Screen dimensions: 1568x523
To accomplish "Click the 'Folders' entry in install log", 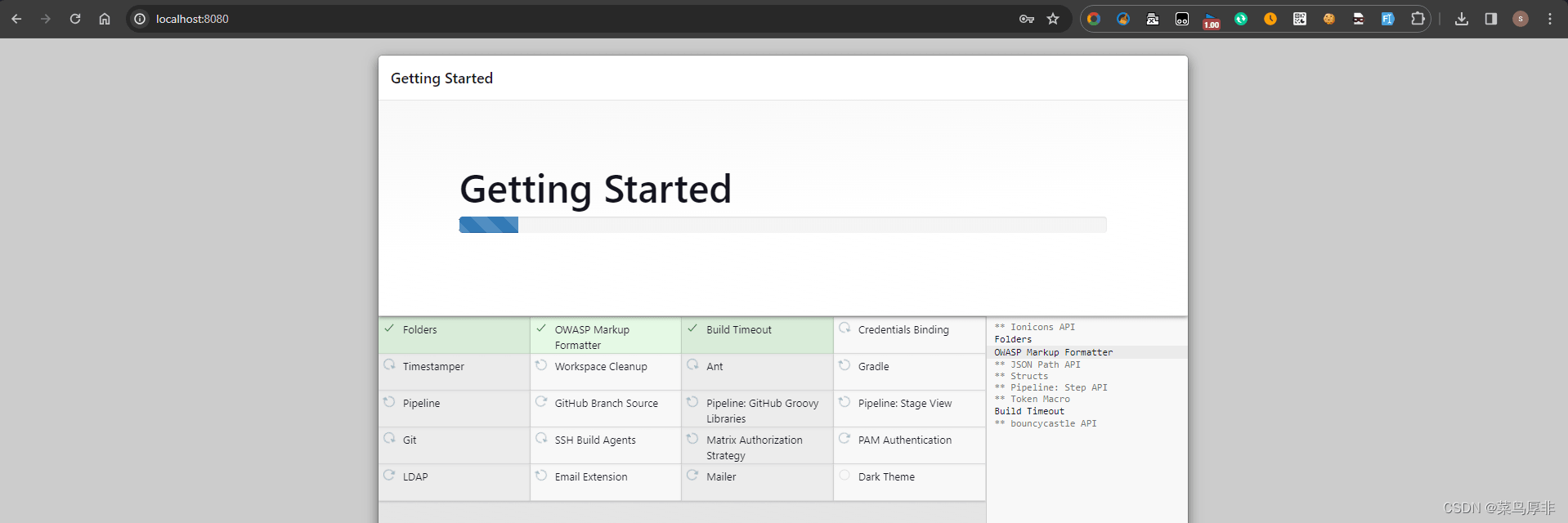I will [x=1013, y=339].
